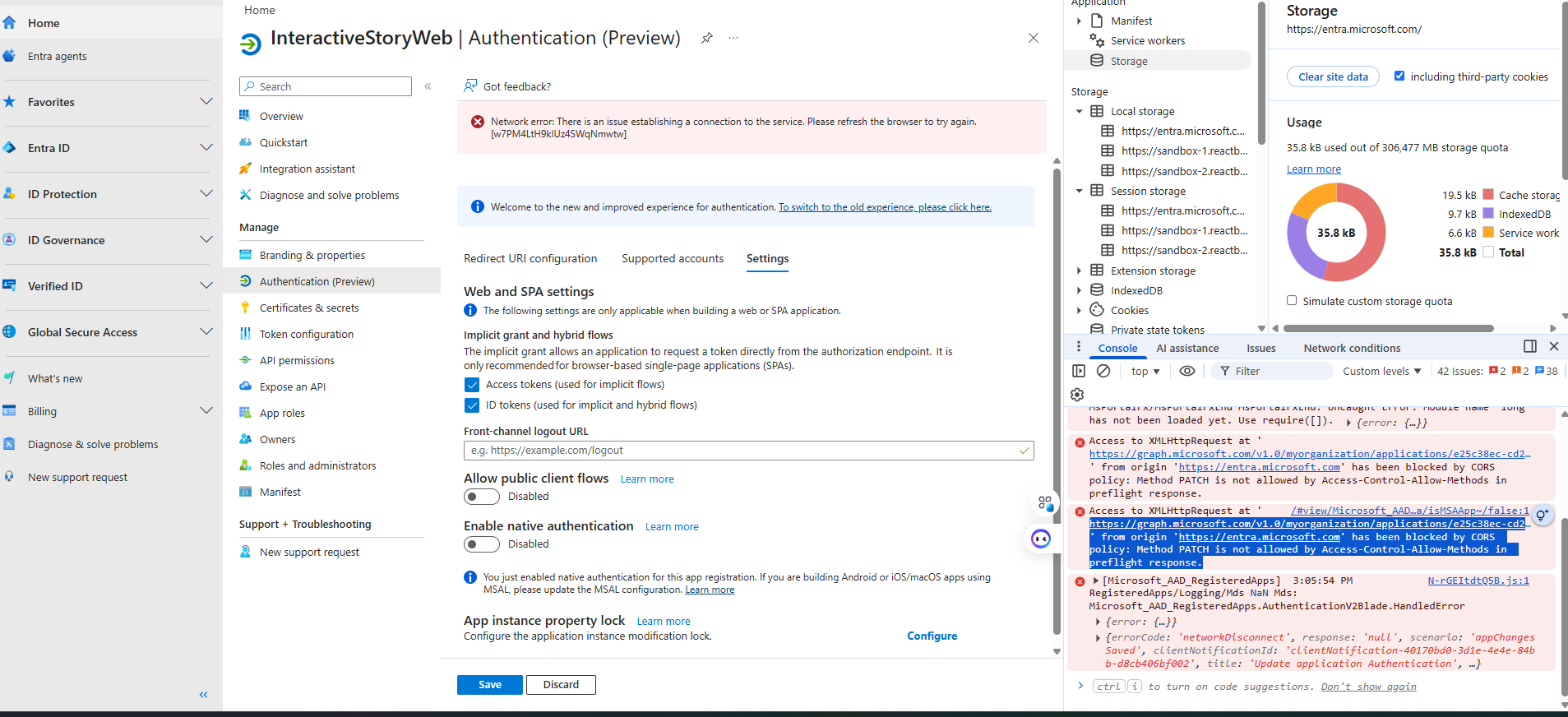Click the Storage database icon in Application panel

tap(1097, 60)
